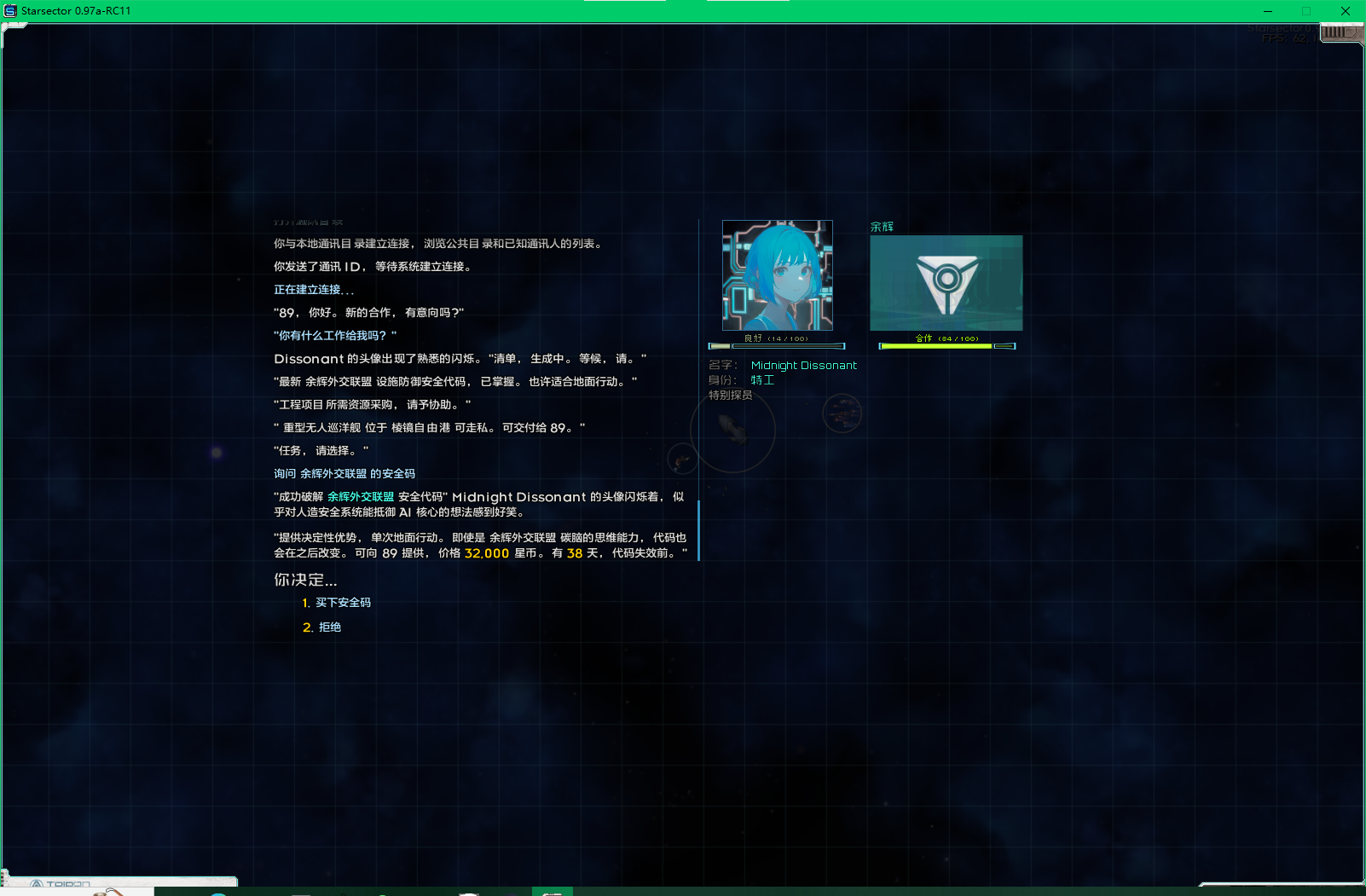
Task: Click the 余辉 faction emblem image
Action: pos(946,283)
